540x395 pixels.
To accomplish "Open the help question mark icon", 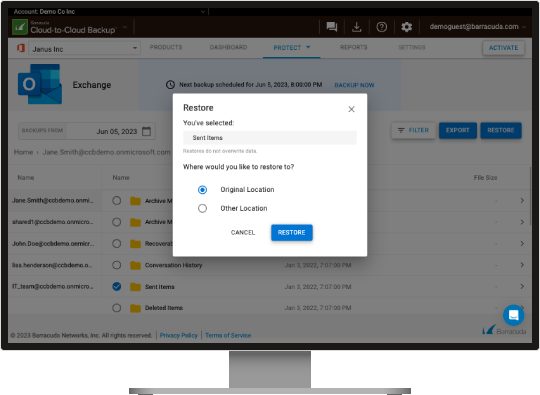I will pyautogui.click(x=382, y=27).
